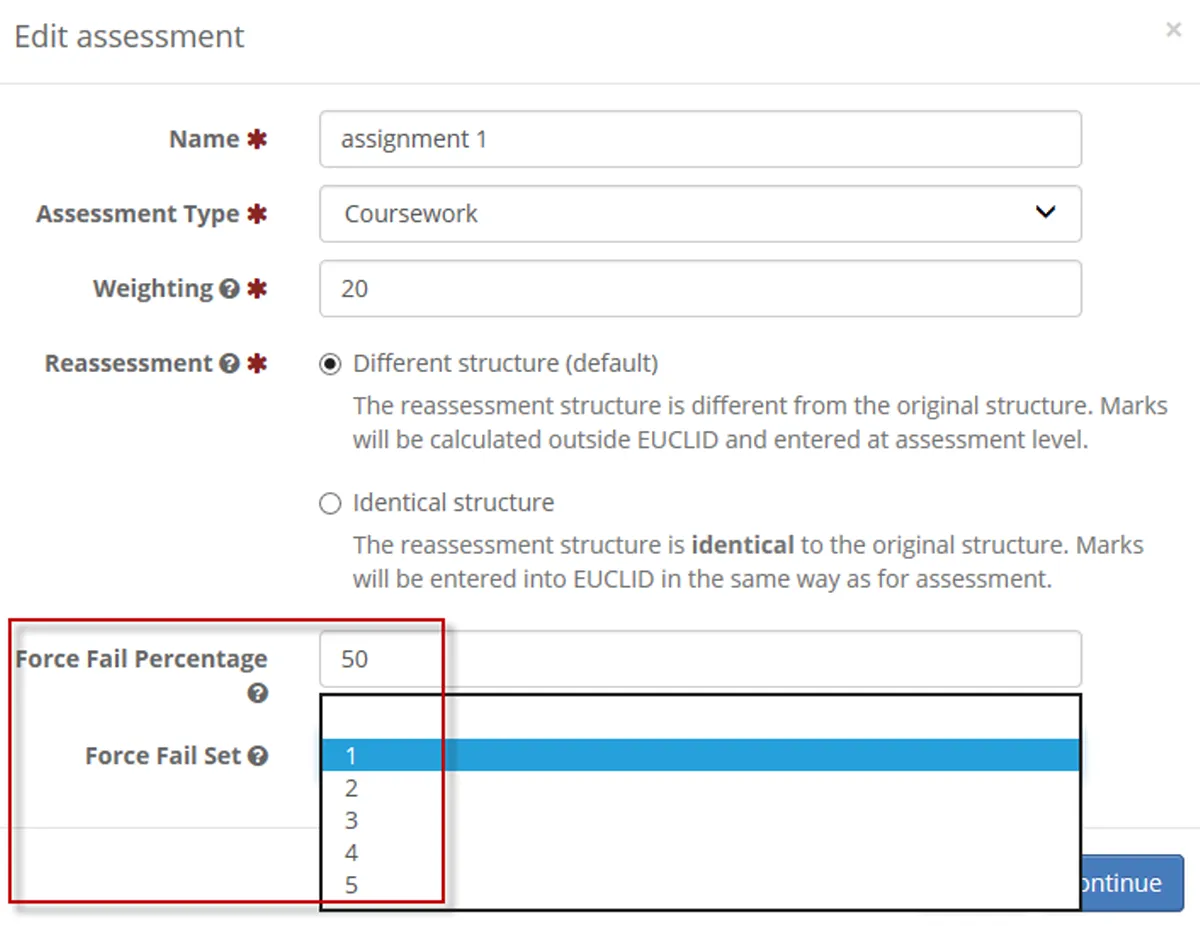Click the Force Fail Percentage input field
1200x926 pixels.
pos(700,659)
